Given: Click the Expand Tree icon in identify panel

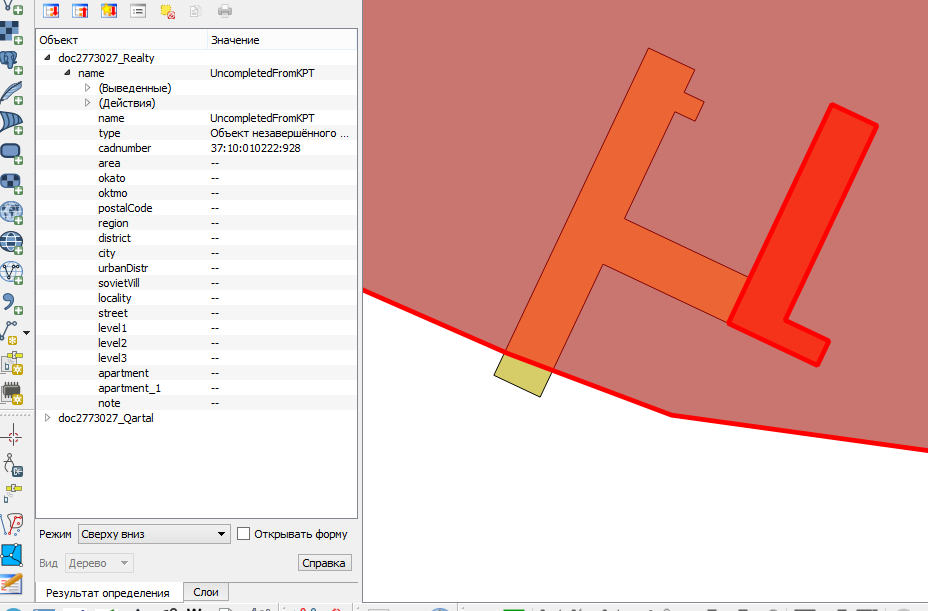Looking at the screenshot, I should click(x=50, y=12).
